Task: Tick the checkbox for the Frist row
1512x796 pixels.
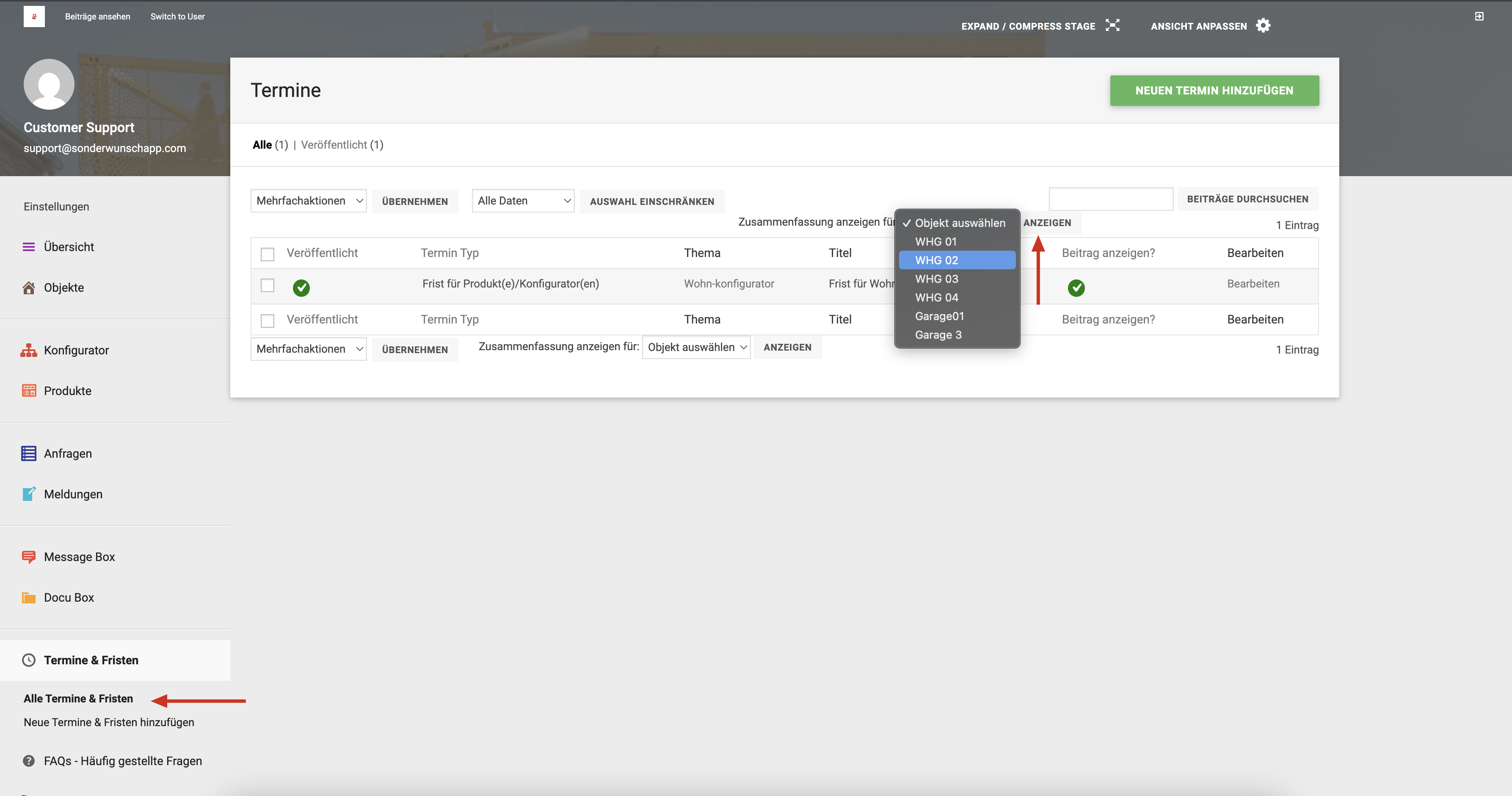Action: pyautogui.click(x=268, y=285)
